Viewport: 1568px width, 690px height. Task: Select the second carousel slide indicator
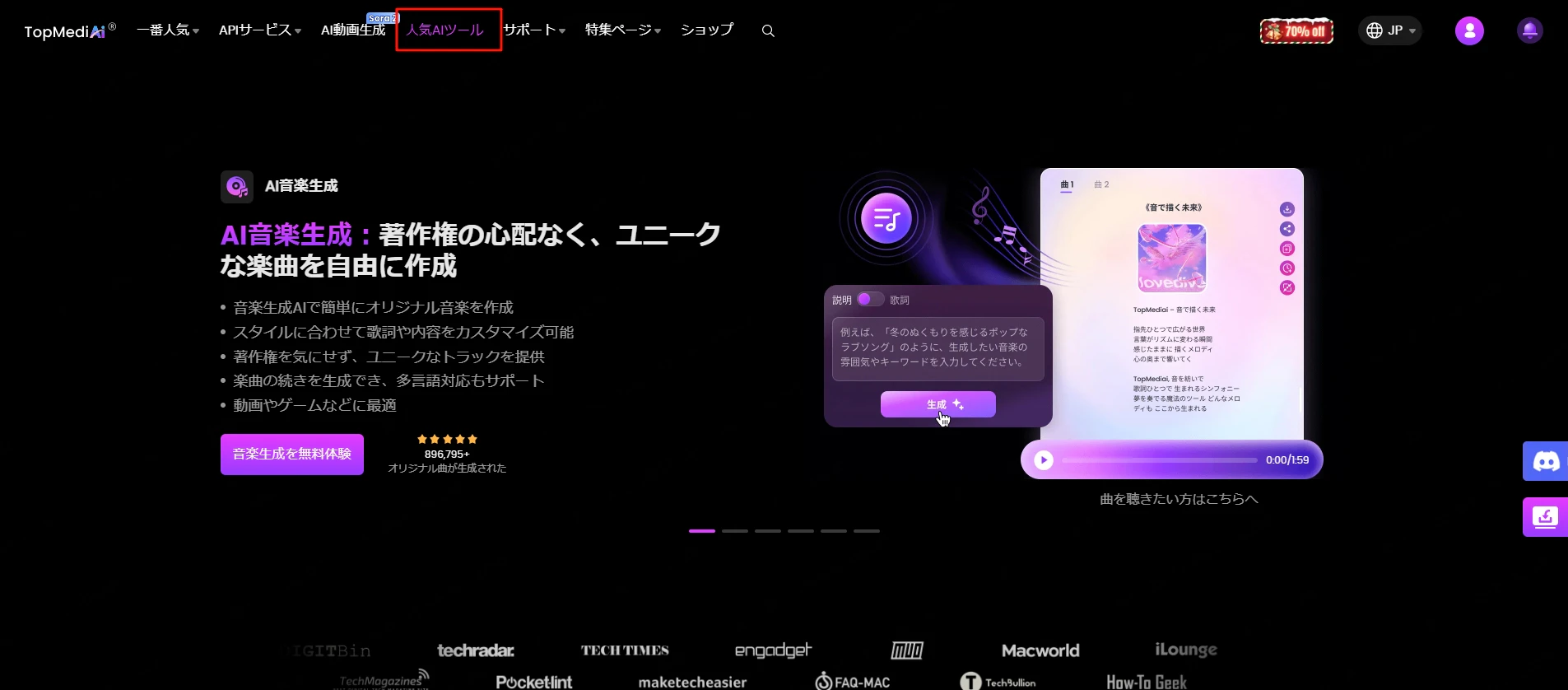(735, 531)
